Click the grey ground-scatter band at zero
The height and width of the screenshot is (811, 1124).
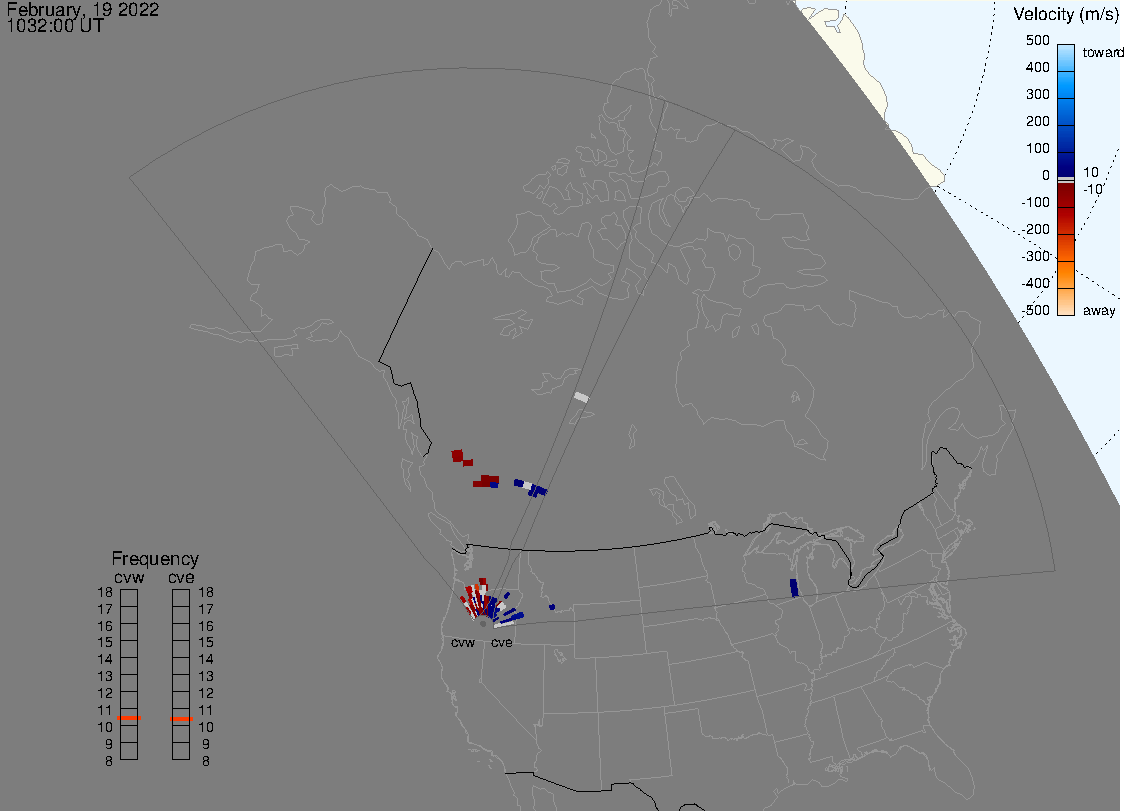(1066, 180)
